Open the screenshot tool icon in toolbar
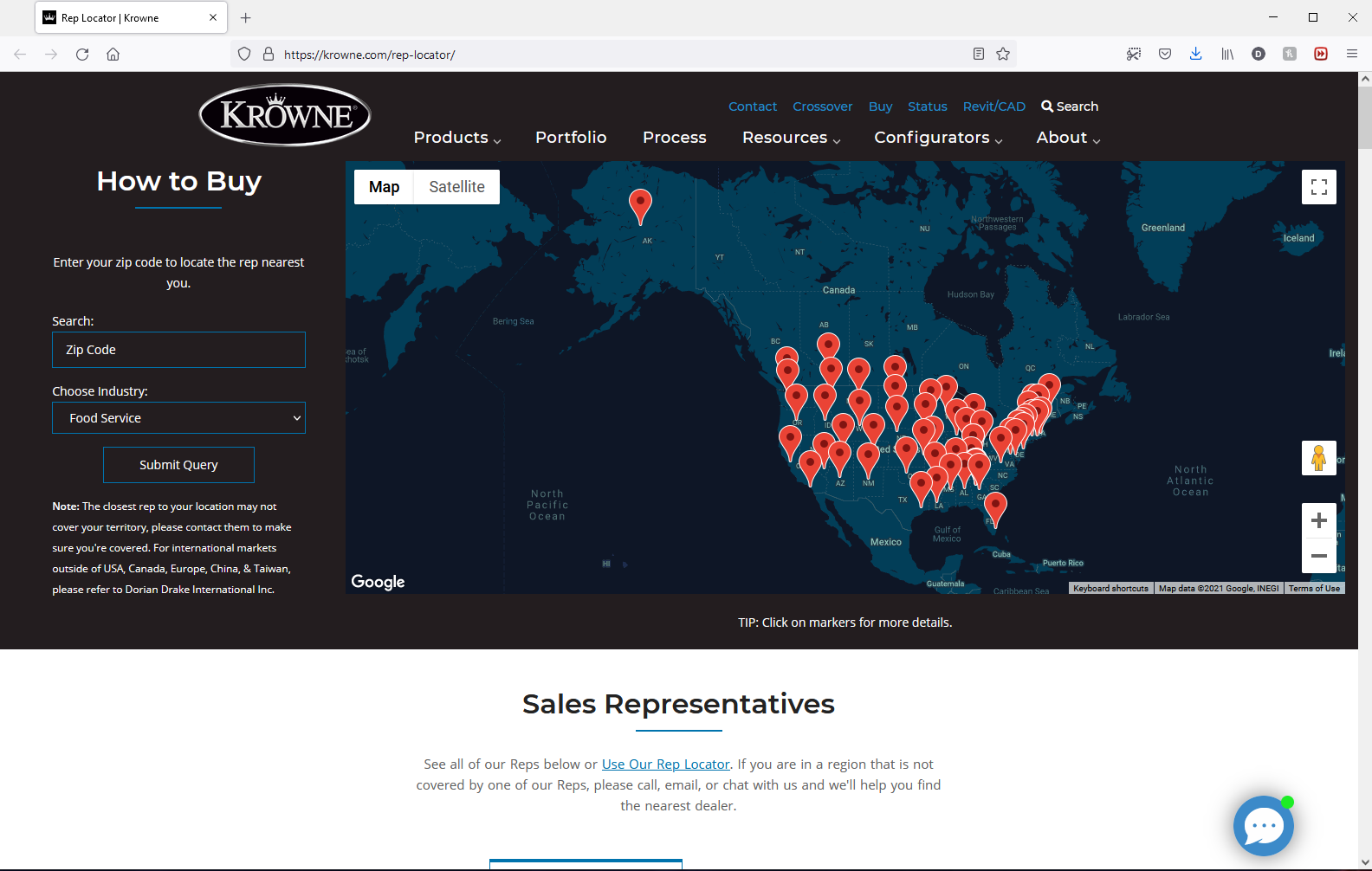Screen dimensions: 1372x871 click(1134, 54)
